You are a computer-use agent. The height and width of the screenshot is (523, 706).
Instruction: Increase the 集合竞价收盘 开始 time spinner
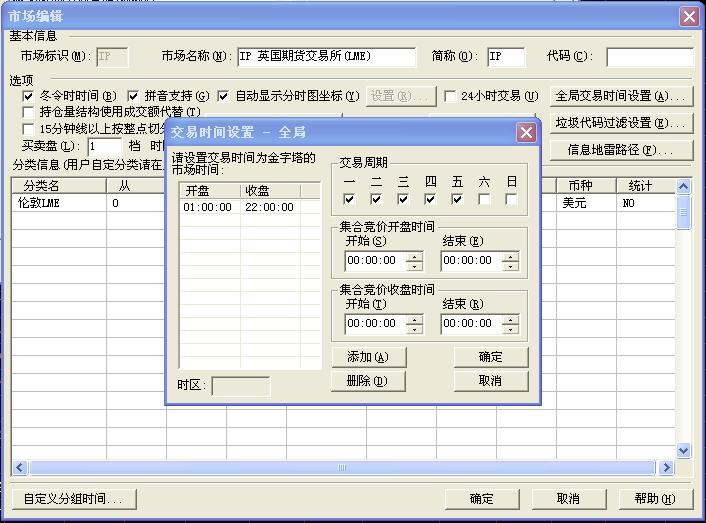coord(415,319)
